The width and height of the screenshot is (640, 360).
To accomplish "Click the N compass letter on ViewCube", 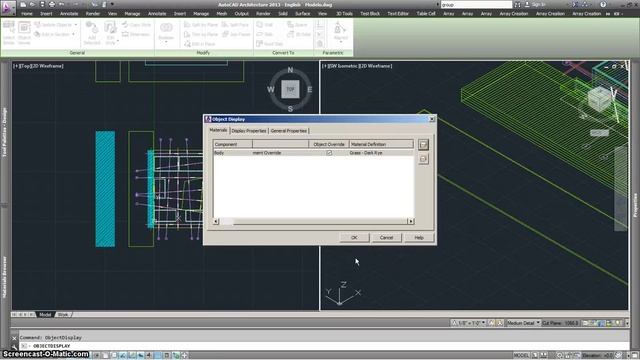I will [x=290, y=70].
